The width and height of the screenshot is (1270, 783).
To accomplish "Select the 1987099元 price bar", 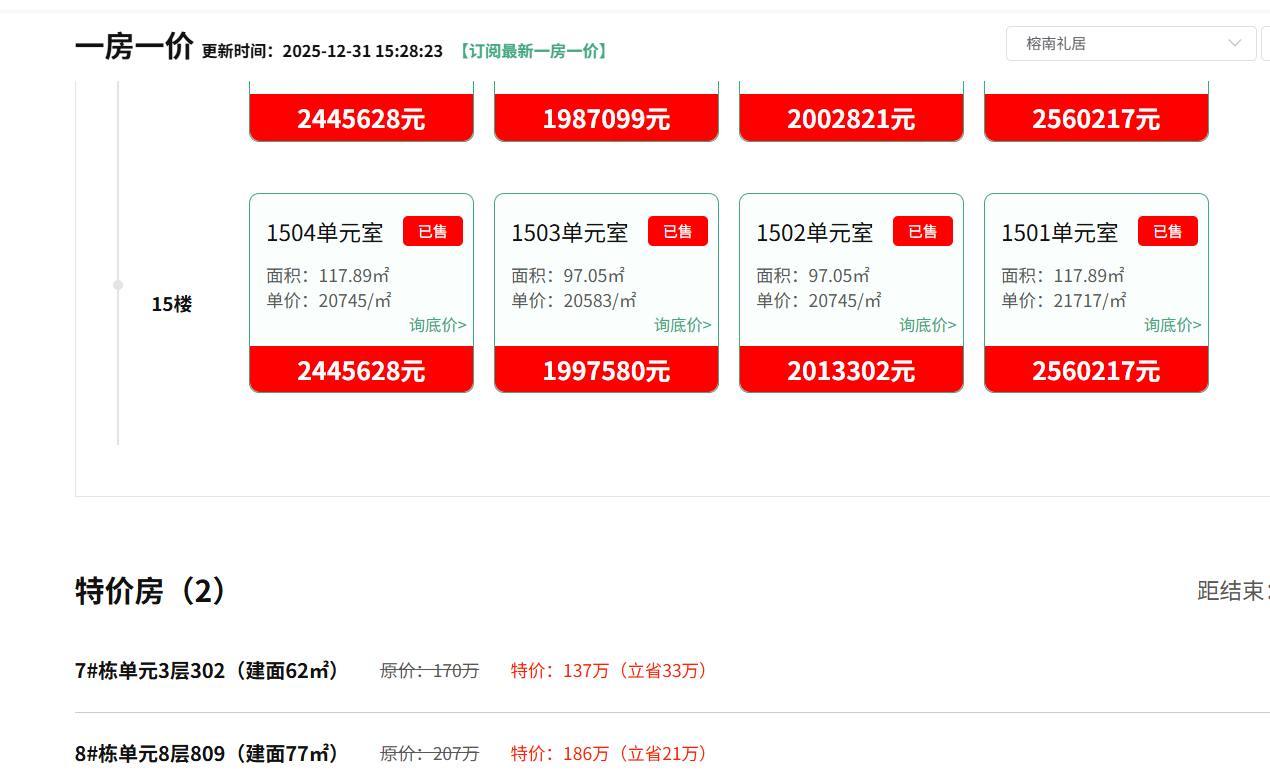I will (606, 119).
